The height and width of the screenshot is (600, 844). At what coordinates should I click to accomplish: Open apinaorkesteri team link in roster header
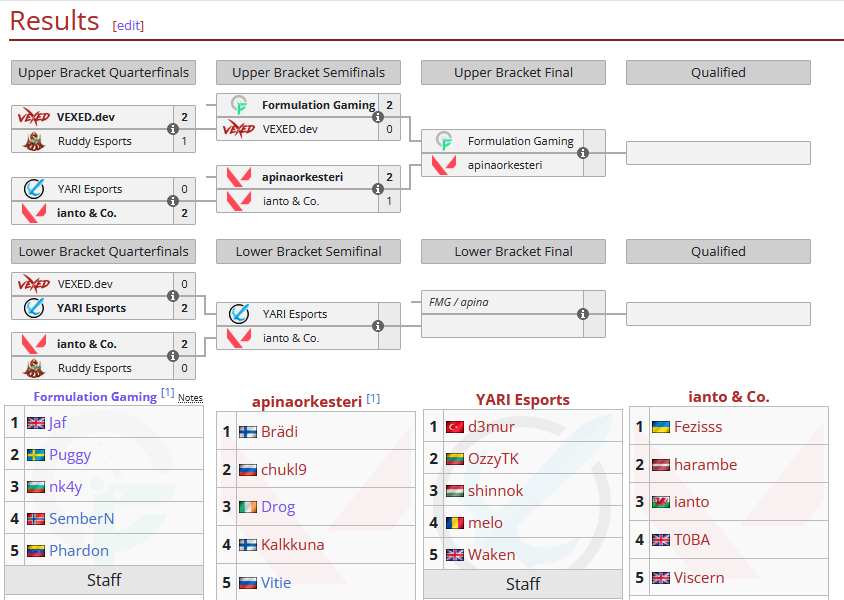(307, 402)
